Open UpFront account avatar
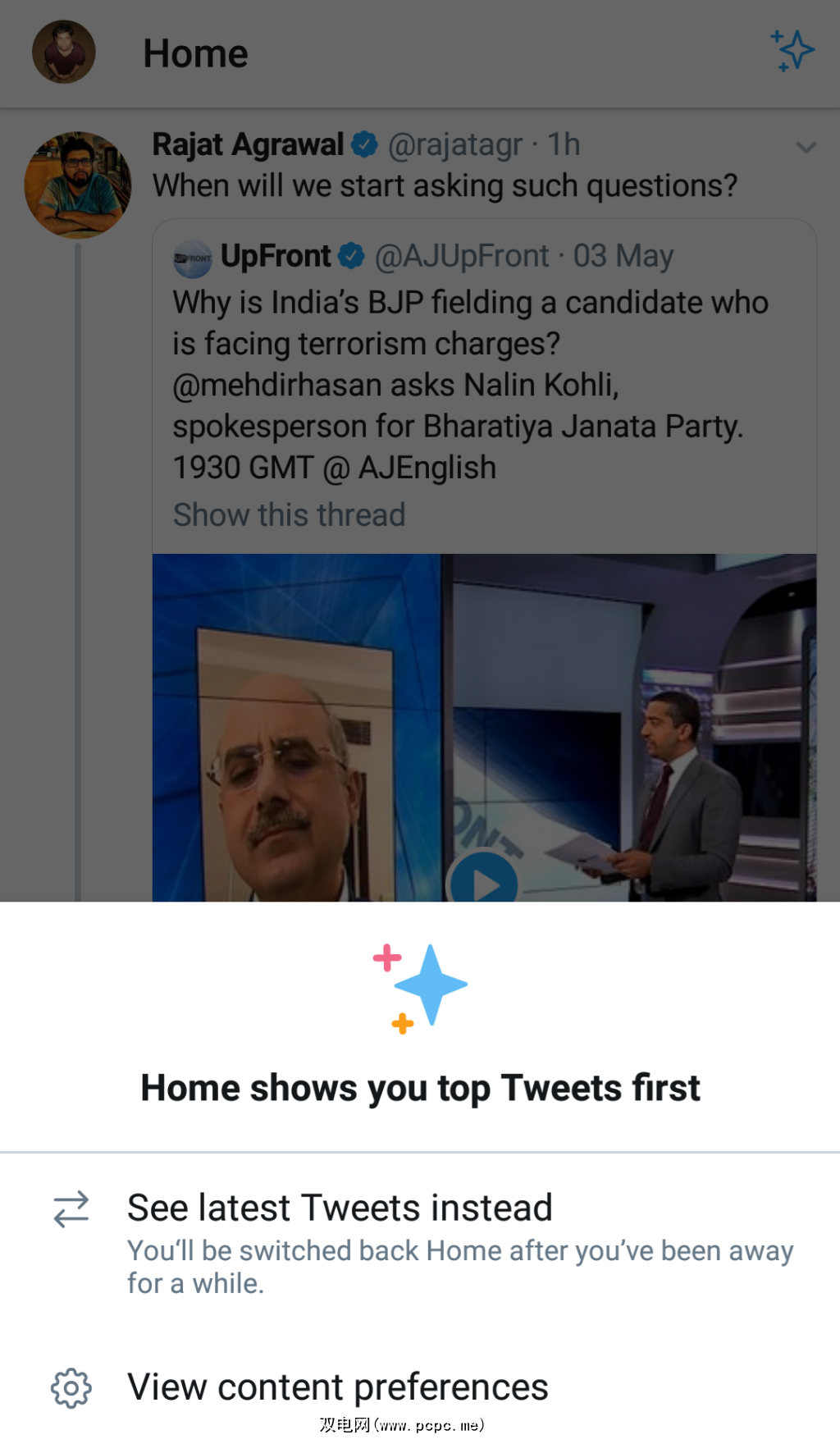 193,258
